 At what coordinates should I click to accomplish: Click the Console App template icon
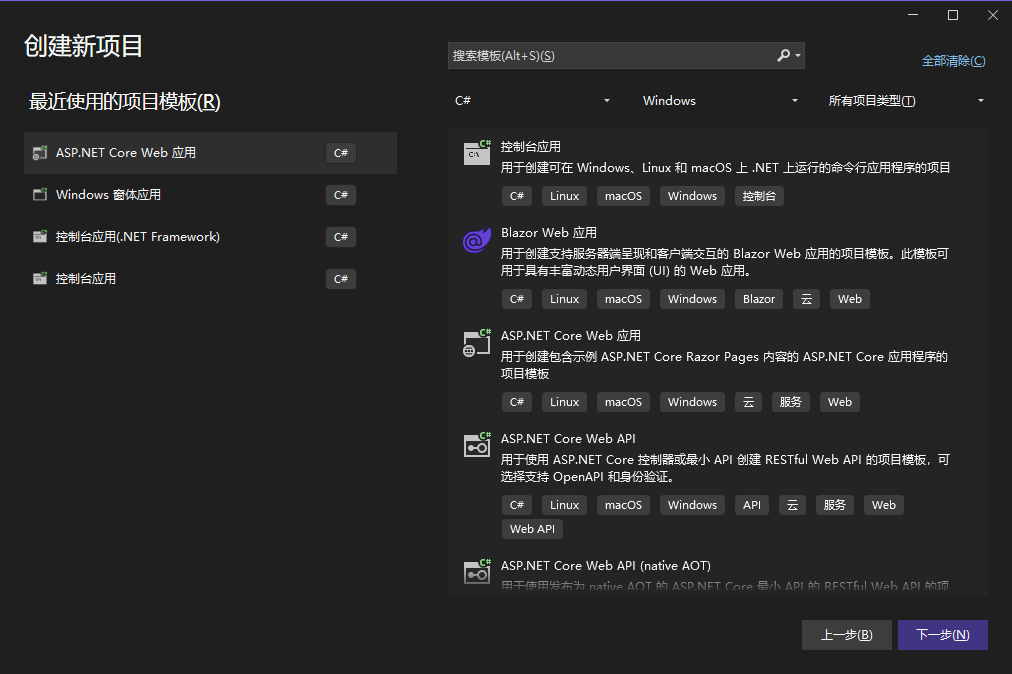[x=477, y=152]
